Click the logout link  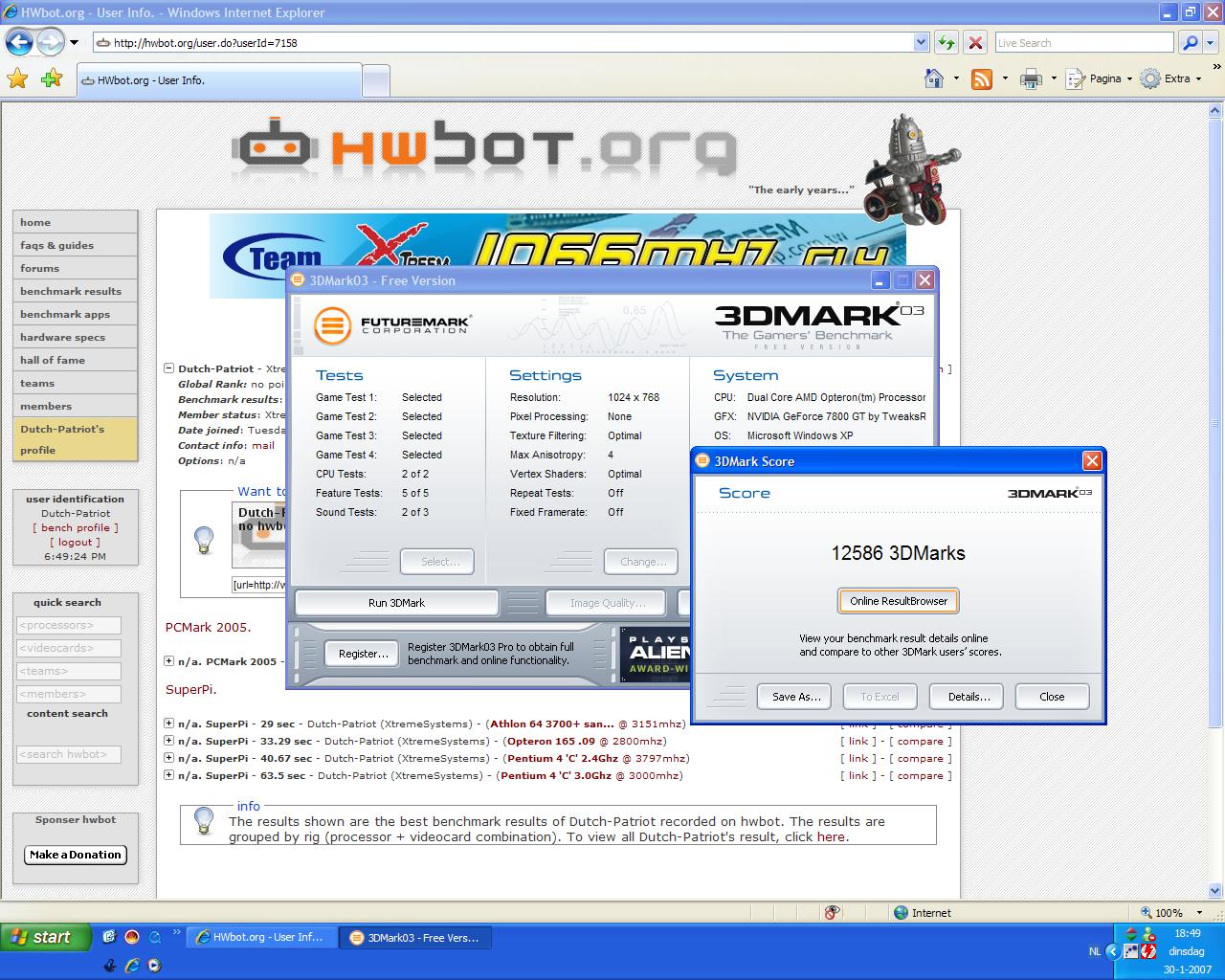(x=76, y=542)
